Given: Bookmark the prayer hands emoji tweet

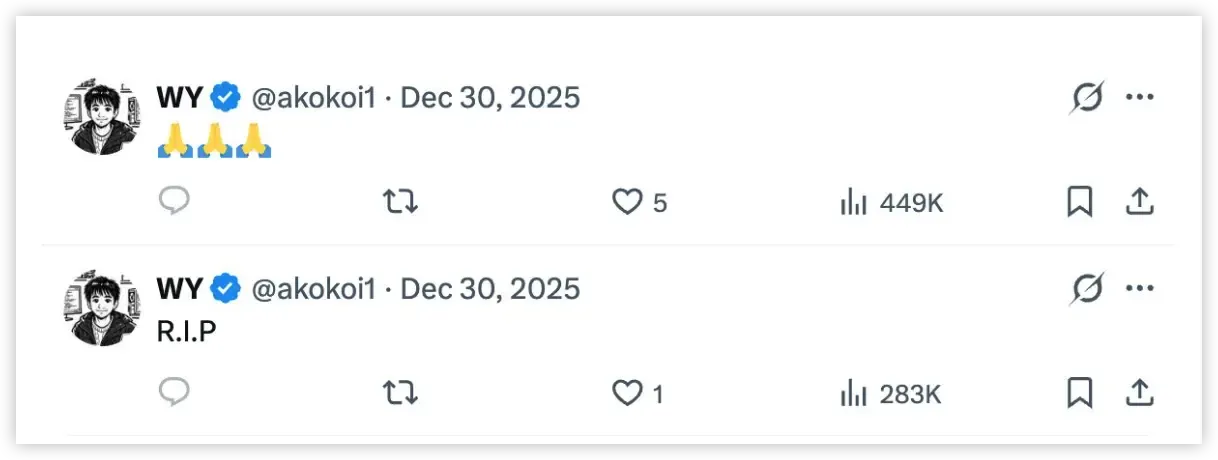Looking at the screenshot, I should coord(1079,202).
